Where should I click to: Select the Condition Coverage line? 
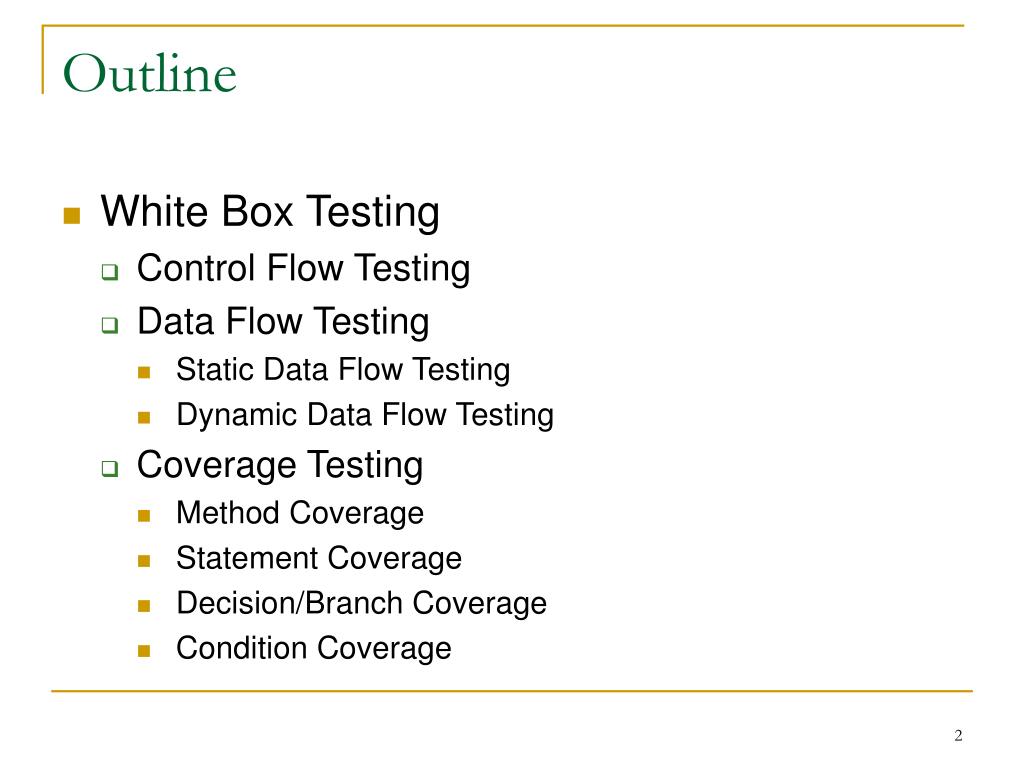point(314,649)
